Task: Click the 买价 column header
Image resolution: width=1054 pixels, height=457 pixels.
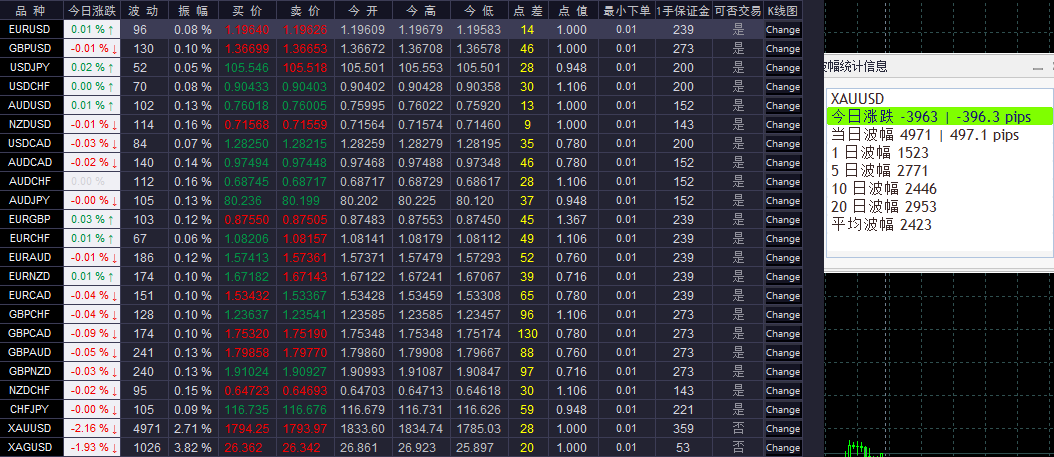Action: 247,10
